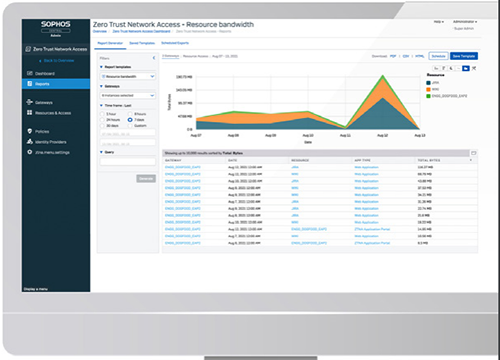Click the first chart toolbar icon
The image size is (500, 360).
pyautogui.click(x=436, y=68)
